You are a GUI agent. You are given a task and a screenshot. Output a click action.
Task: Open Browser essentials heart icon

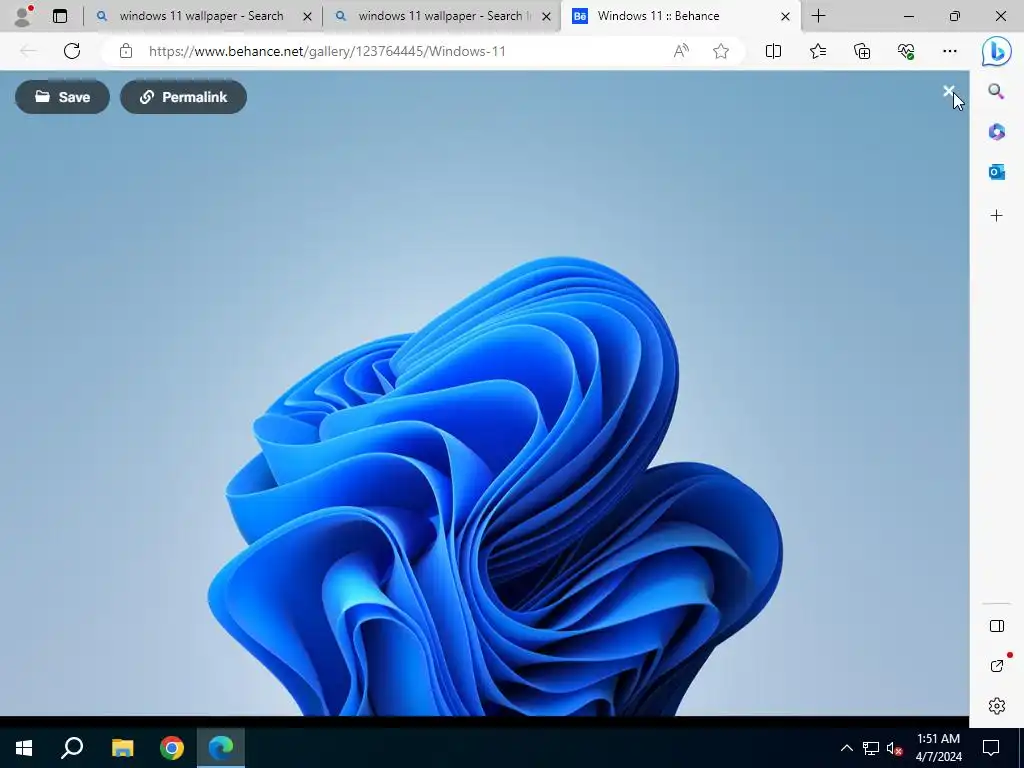(x=906, y=51)
